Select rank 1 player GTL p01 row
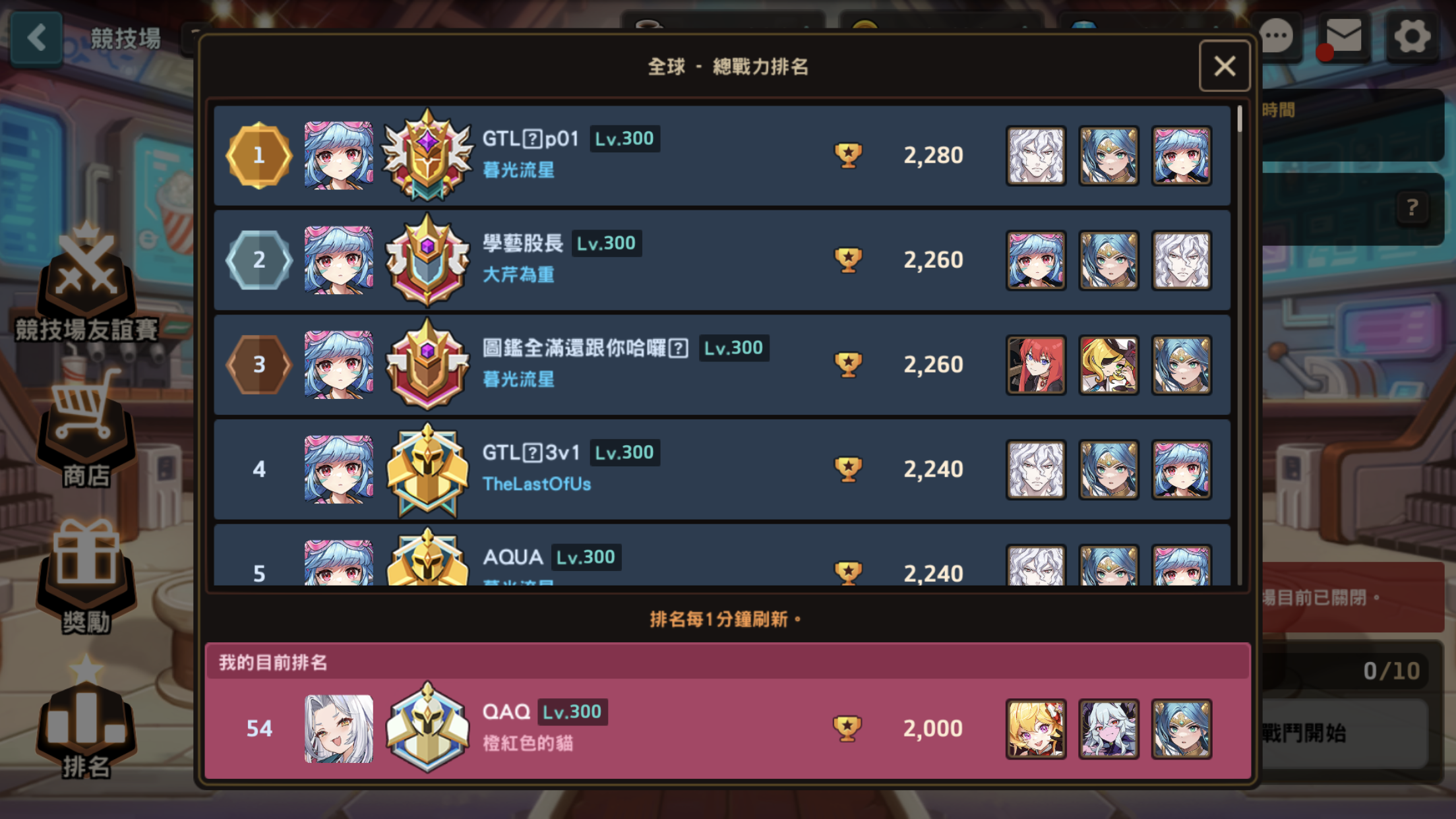Viewport: 1456px width, 819px height. [721, 156]
